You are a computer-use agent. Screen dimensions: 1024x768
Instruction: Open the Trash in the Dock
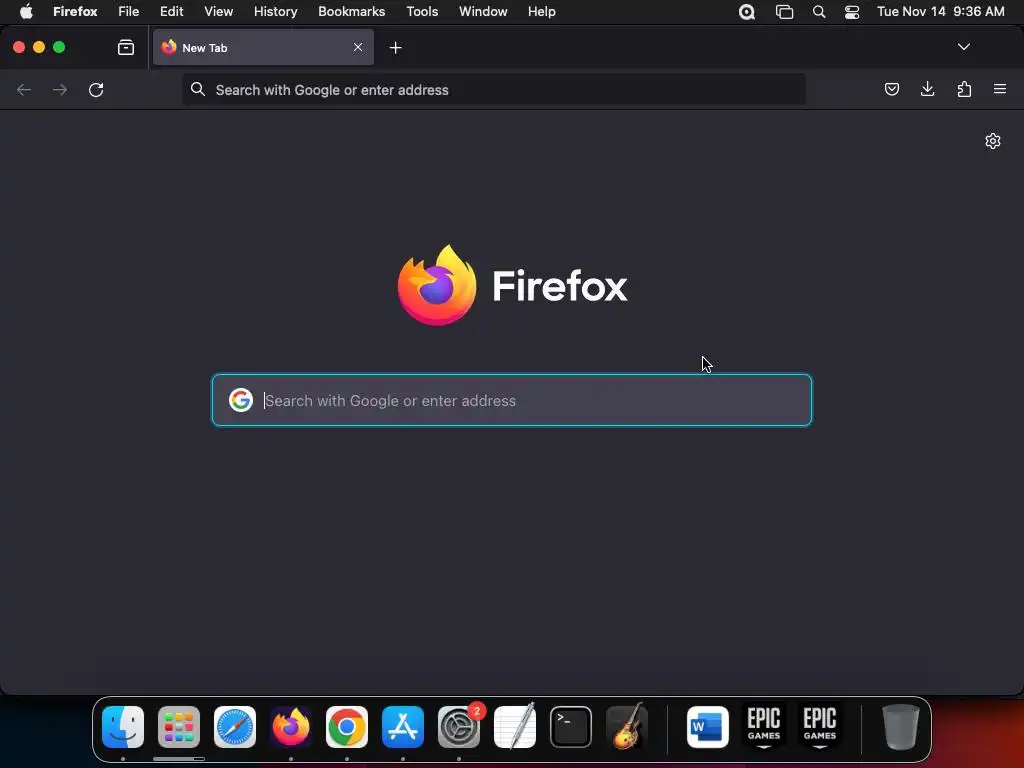point(901,727)
